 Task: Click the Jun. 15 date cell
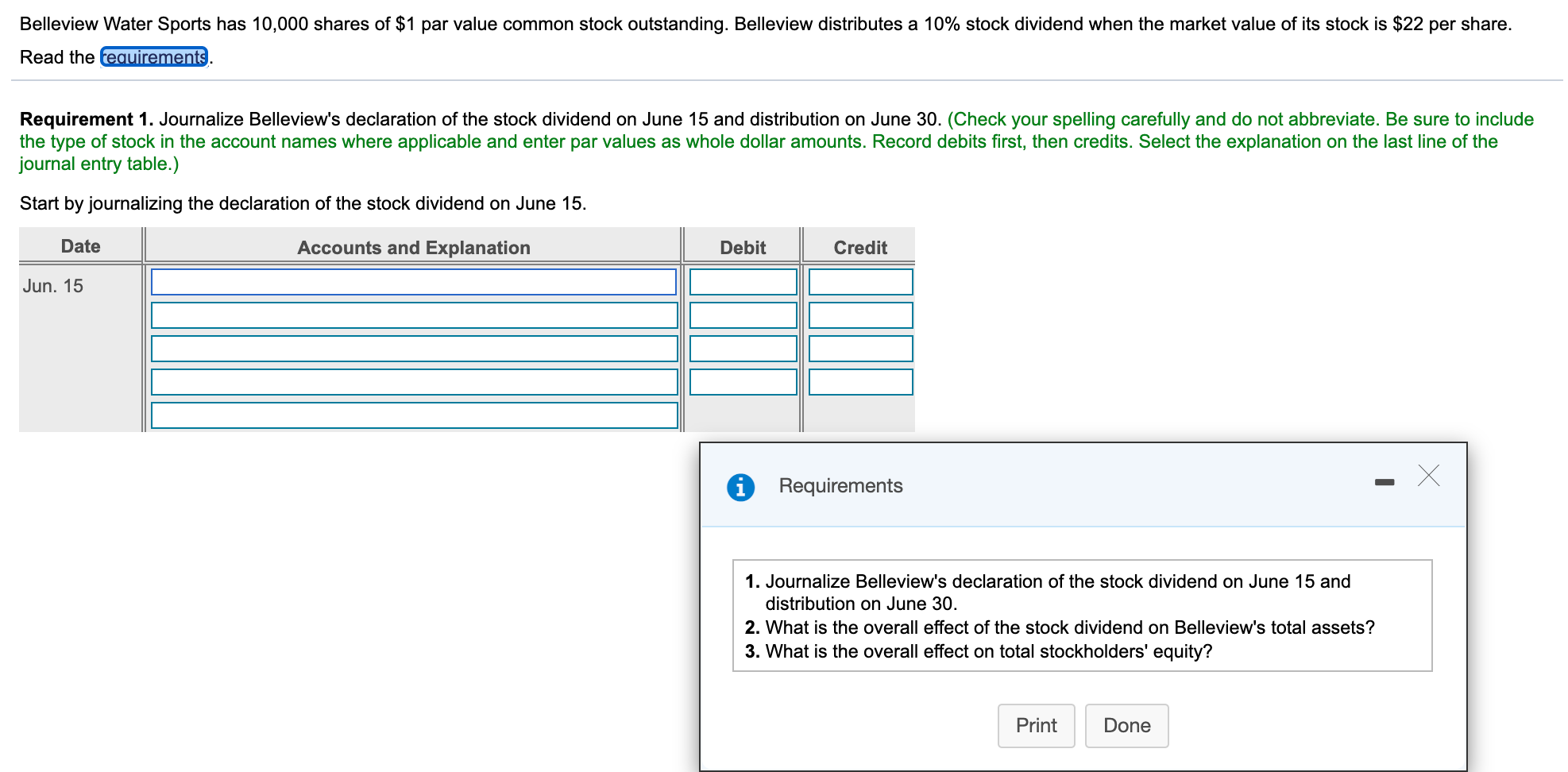tap(52, 286)
